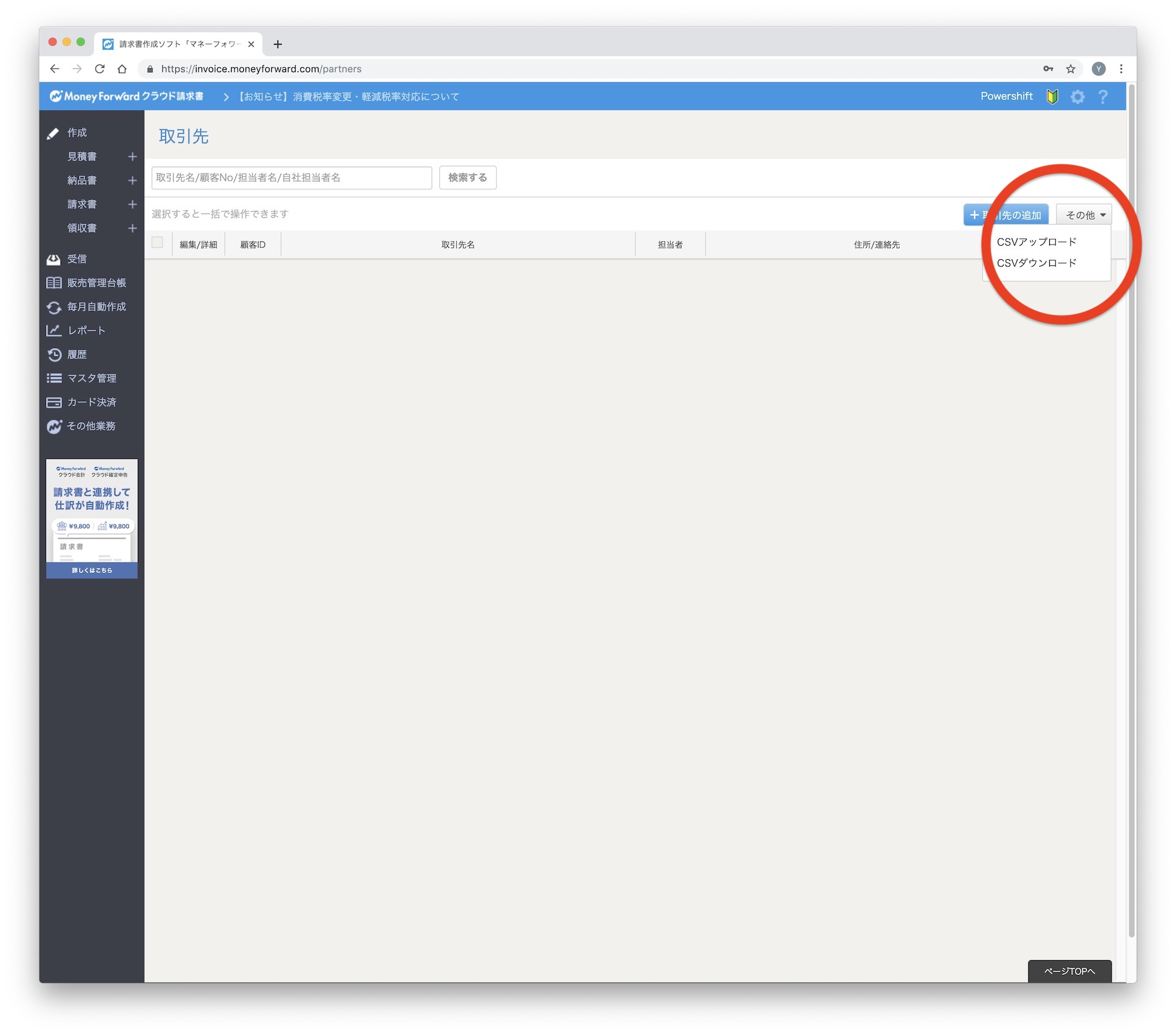Follow the 消費税率変更 notice link

(349, 97)
